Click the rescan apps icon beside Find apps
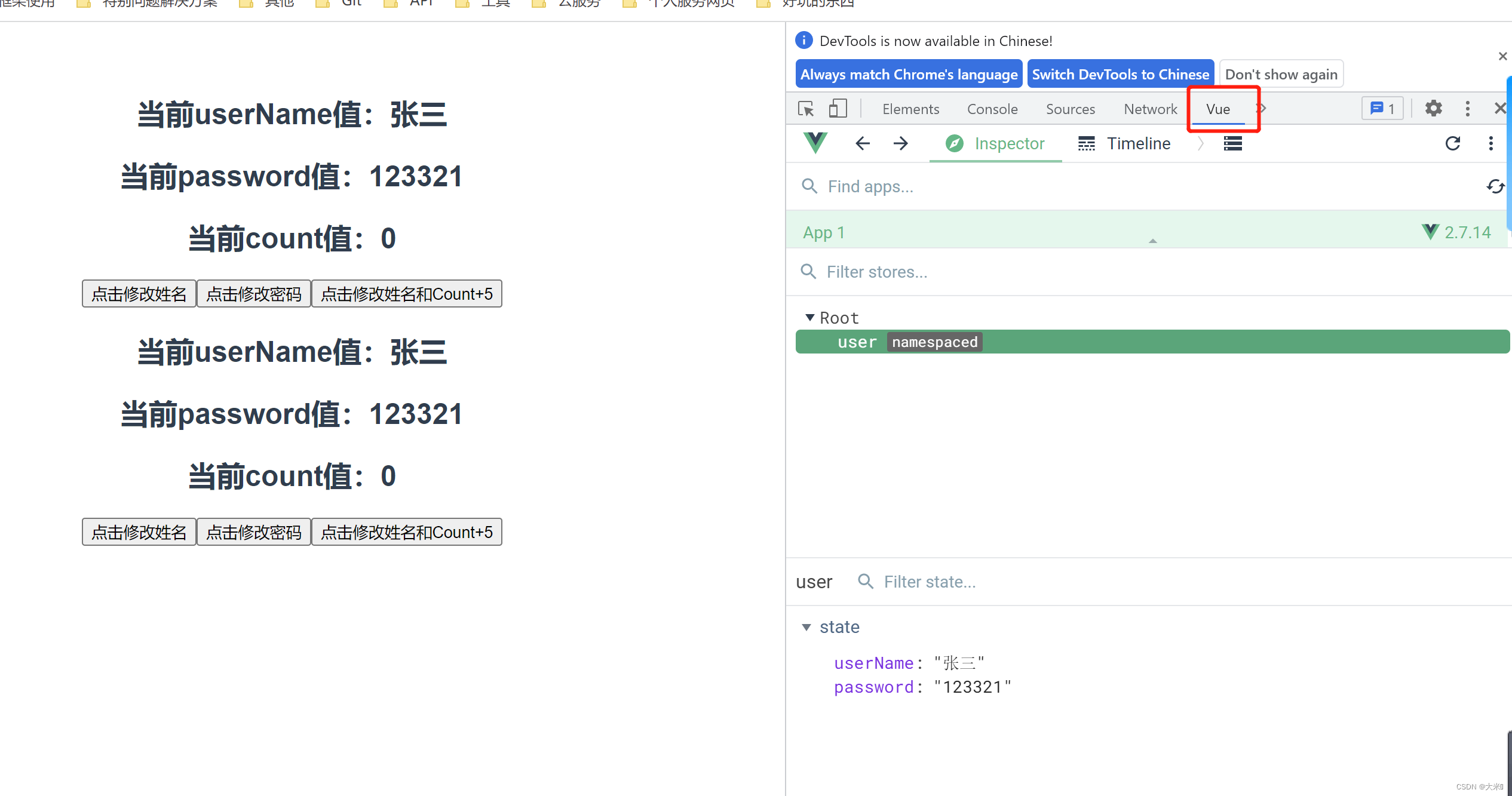 [1495, 187]
